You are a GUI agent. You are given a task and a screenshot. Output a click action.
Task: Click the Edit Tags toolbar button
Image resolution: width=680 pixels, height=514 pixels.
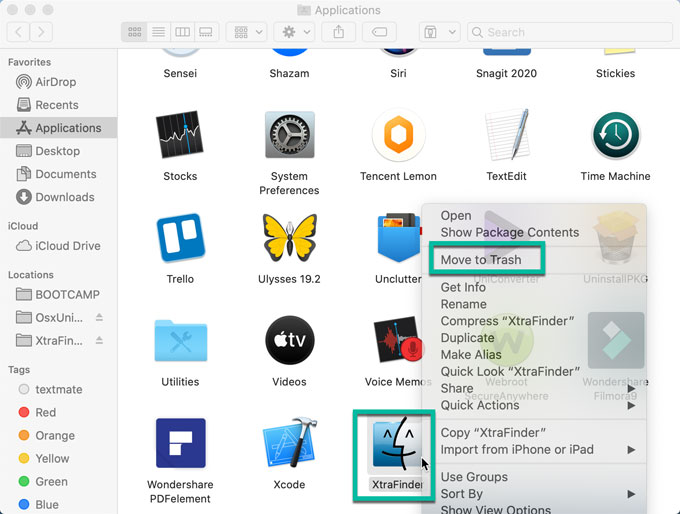(379, 32)
